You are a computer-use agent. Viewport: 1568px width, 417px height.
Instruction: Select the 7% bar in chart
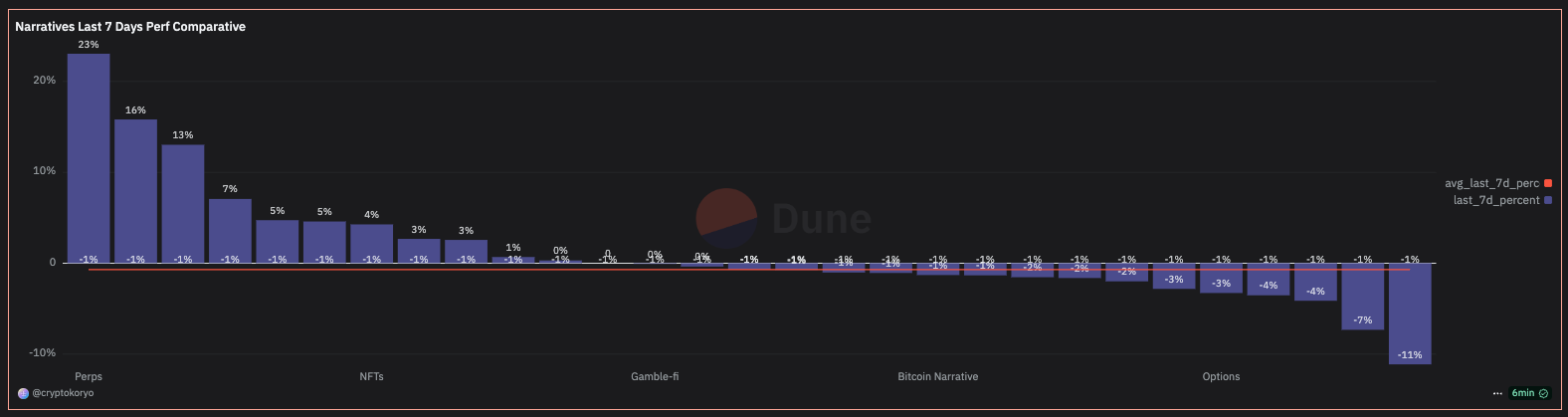[x=230, y=230]
